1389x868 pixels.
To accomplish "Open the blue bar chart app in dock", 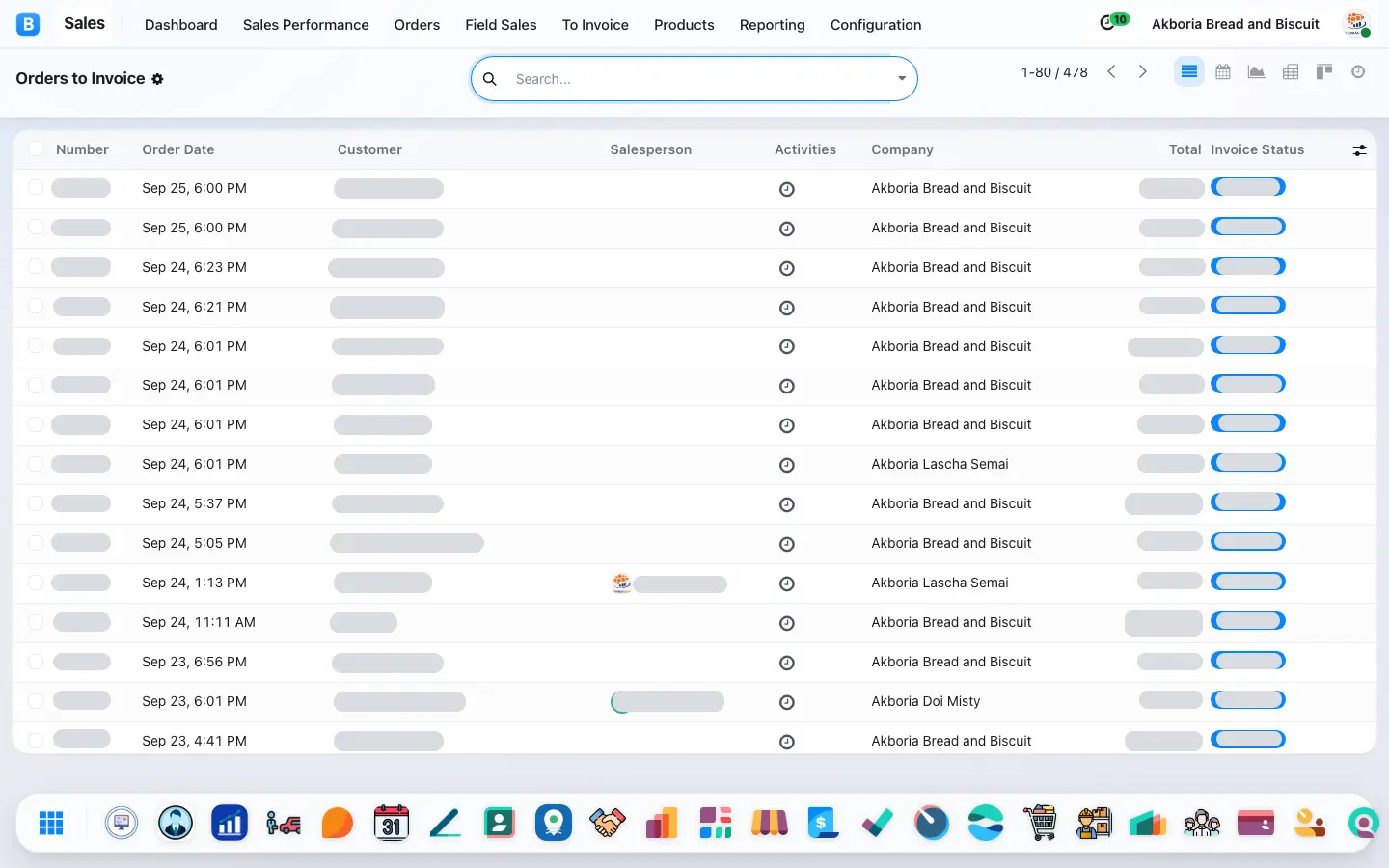I will 230,823.
